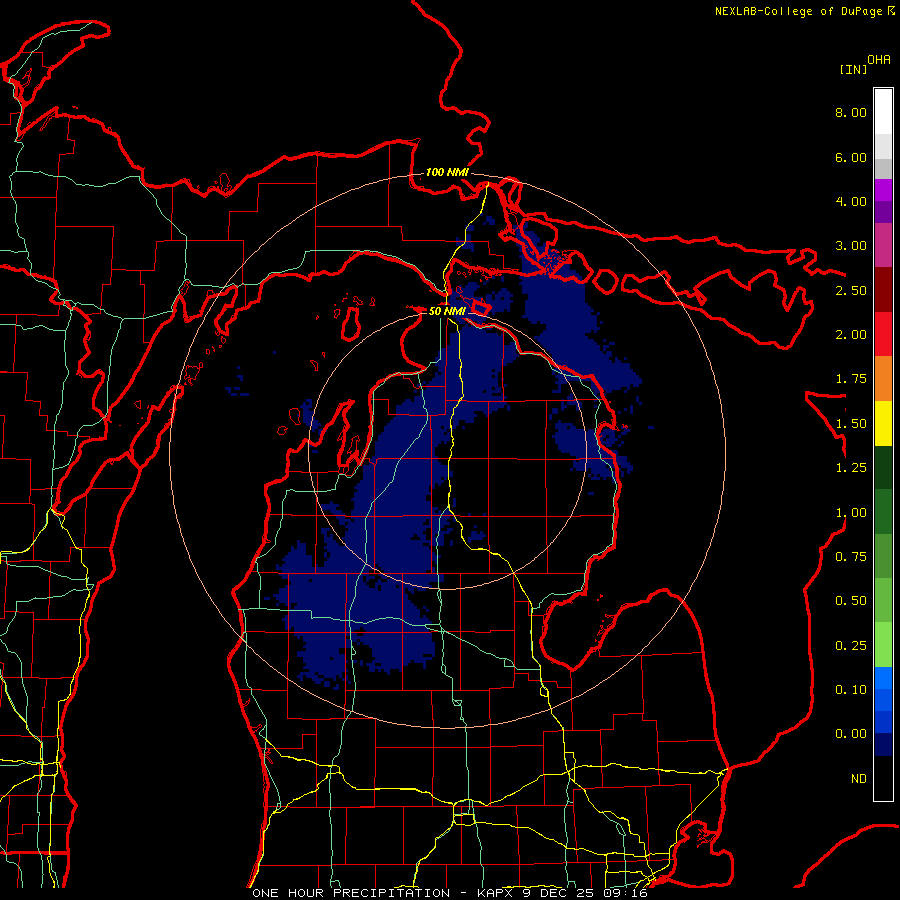Select the 2.00 legend value
Screen dimensions: 900x900
coord(851,335)
